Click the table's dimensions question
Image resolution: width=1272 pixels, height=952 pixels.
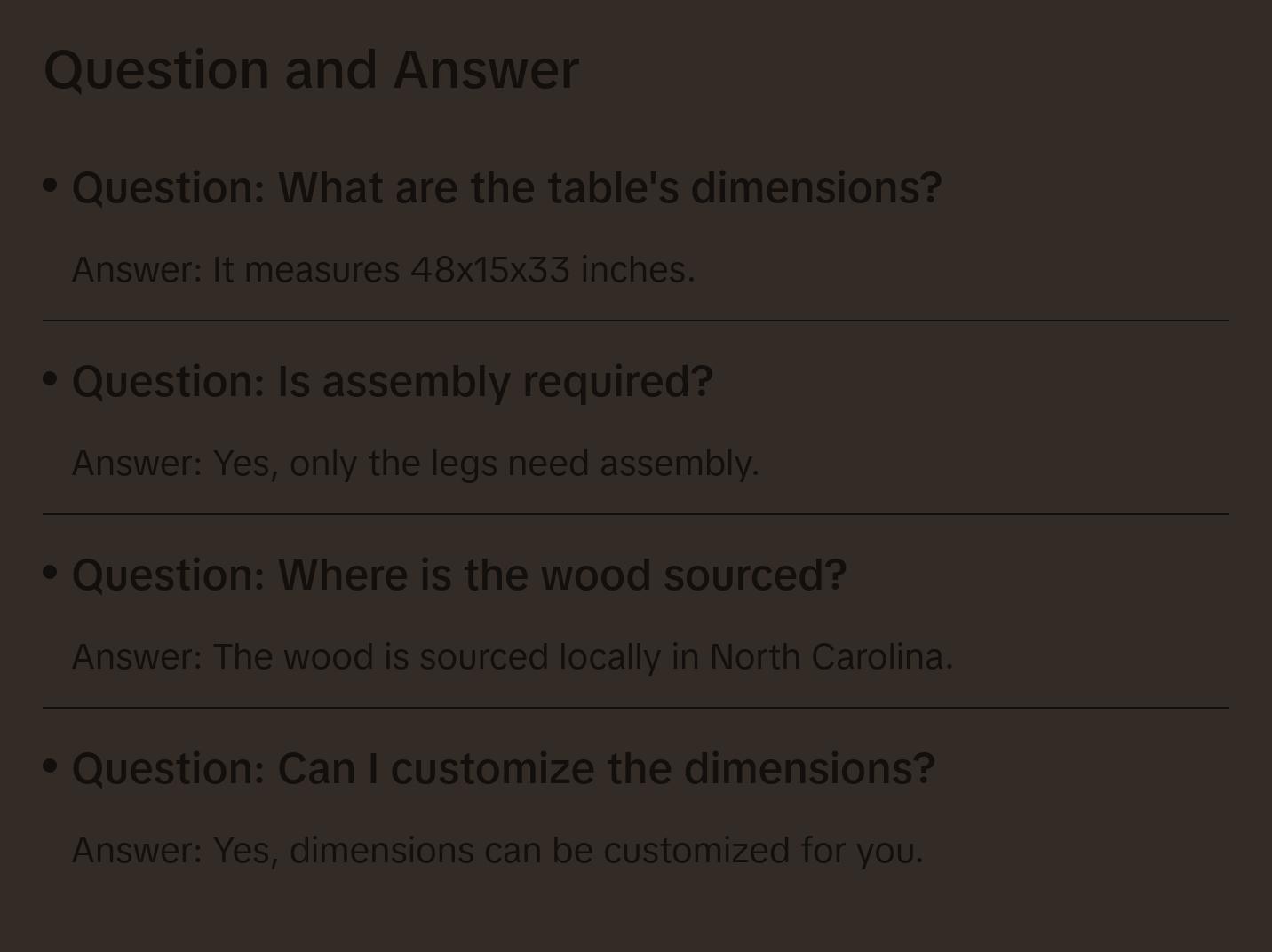click(506, 187)
